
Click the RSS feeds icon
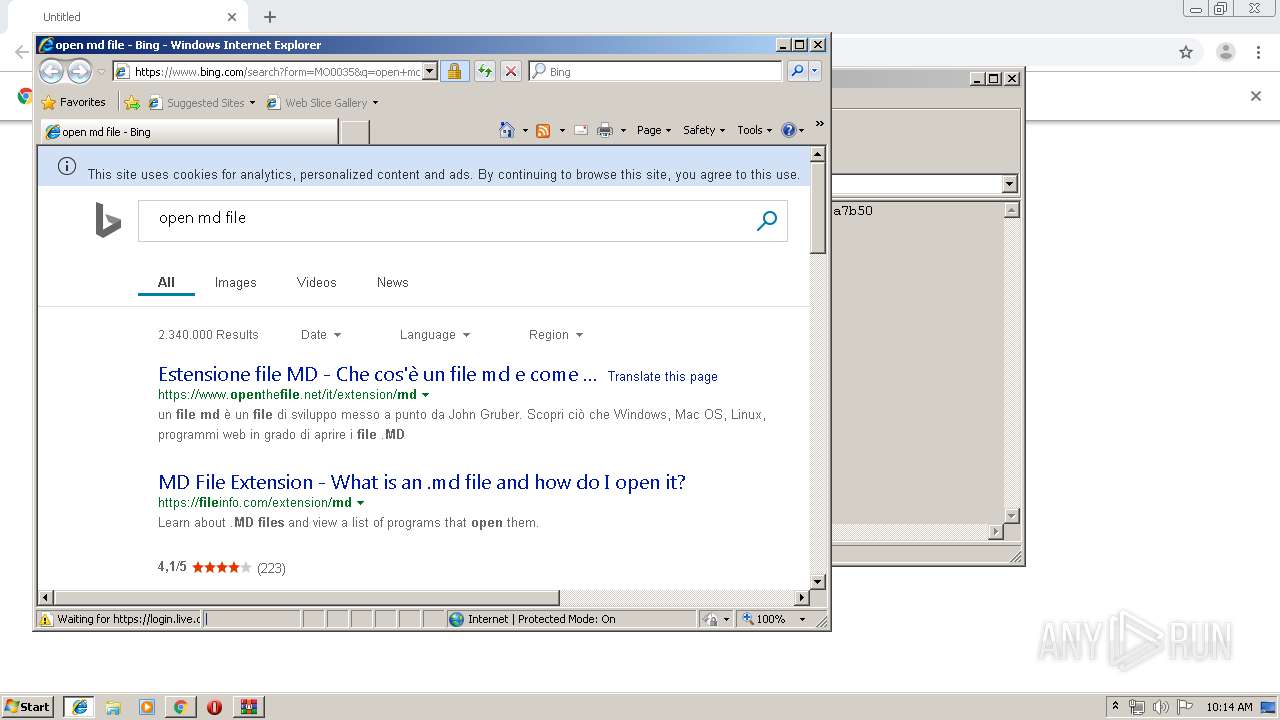point(543,130)
